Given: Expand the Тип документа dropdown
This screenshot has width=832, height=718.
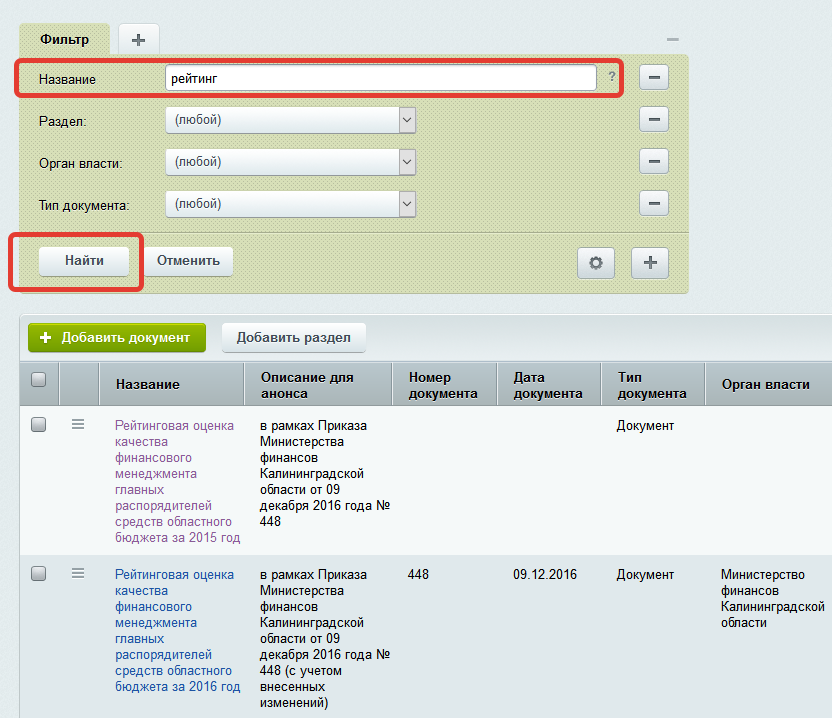Looking at the screenshot, I should tap(407, 204).
